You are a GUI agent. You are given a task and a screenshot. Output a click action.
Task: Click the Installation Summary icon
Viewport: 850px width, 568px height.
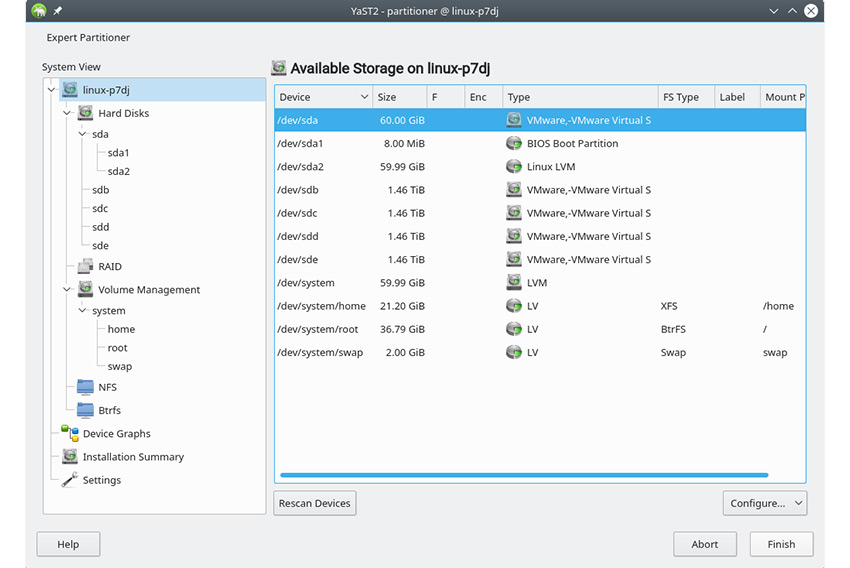(69, 457)
